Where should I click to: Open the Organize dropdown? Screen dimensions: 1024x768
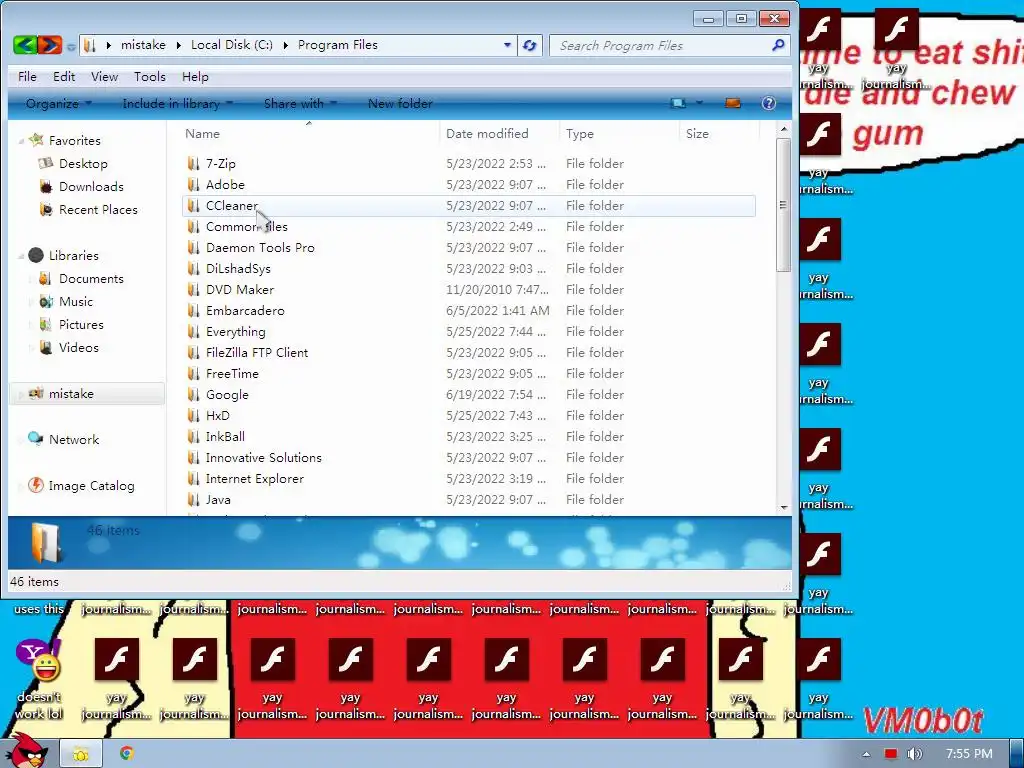point(59,103)
